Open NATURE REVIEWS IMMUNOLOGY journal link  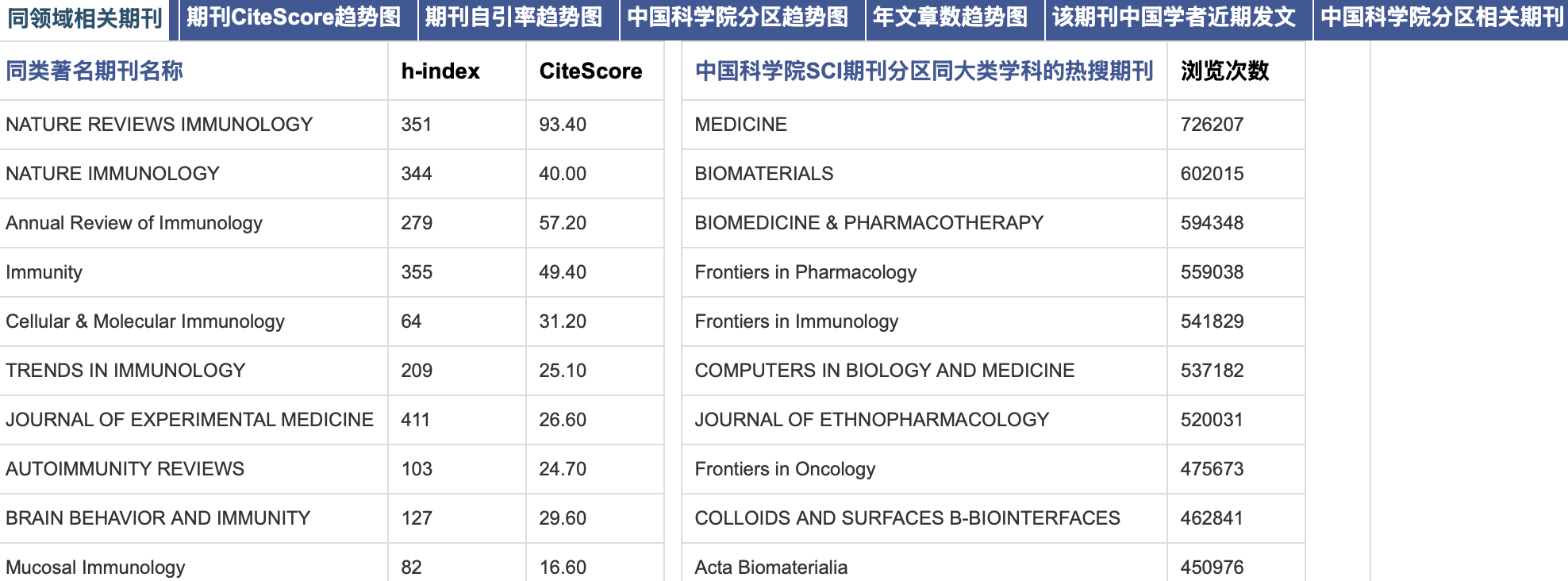[x=159, y=125]
